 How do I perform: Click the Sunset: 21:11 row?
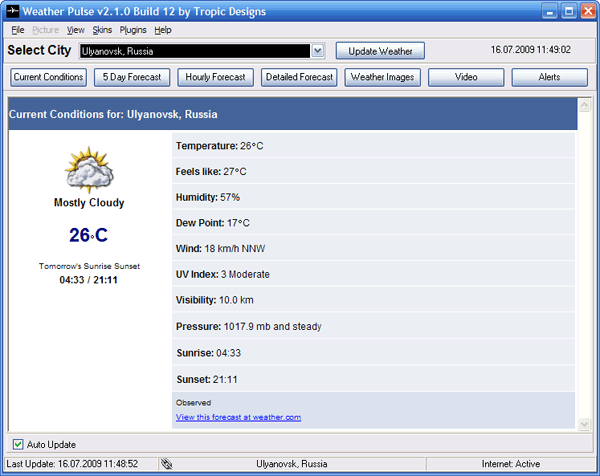pyautogui.click(x=373, y=379)
